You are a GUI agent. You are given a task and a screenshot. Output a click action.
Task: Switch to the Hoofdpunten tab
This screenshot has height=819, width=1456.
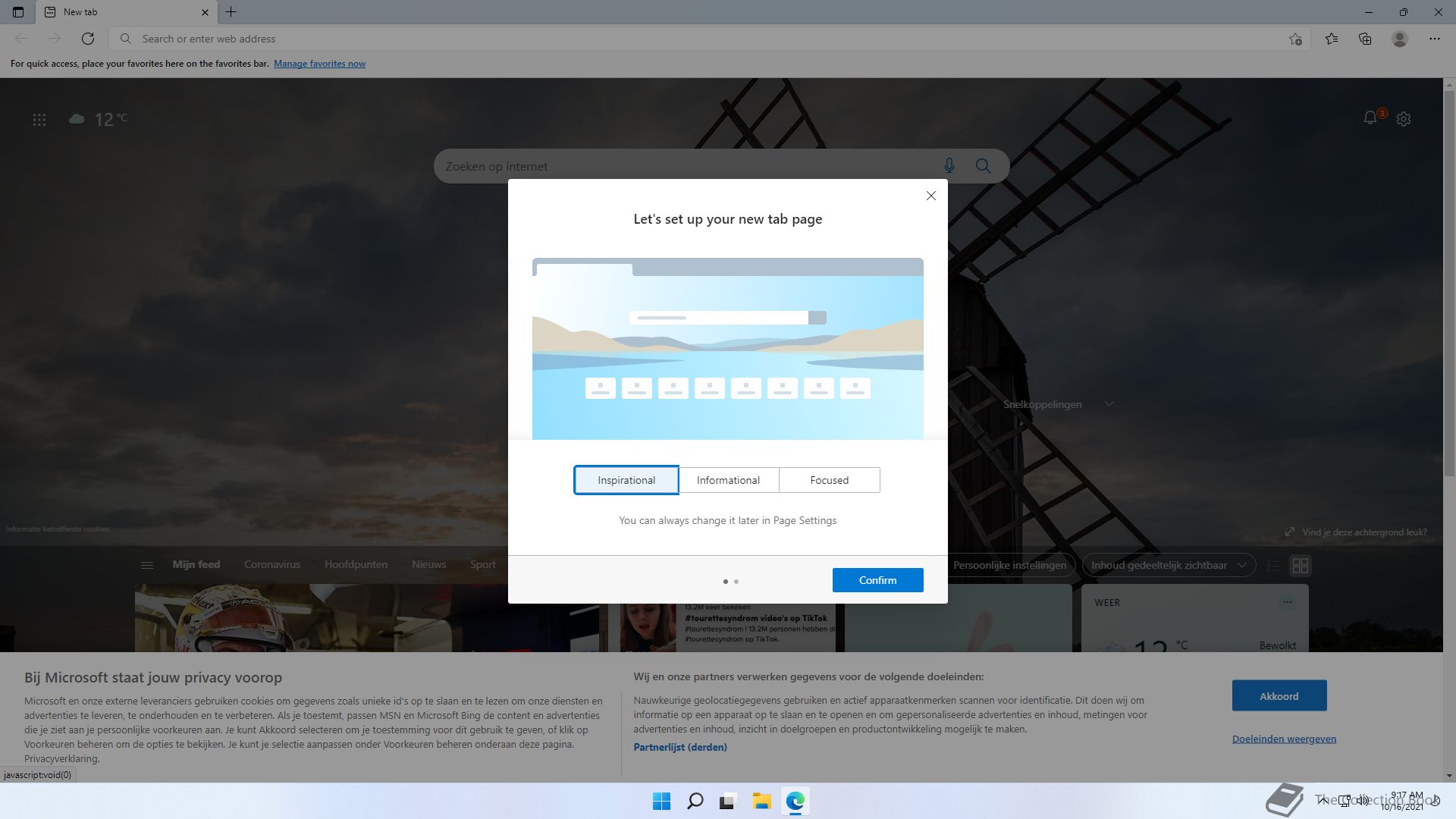[x=356, y=565]
